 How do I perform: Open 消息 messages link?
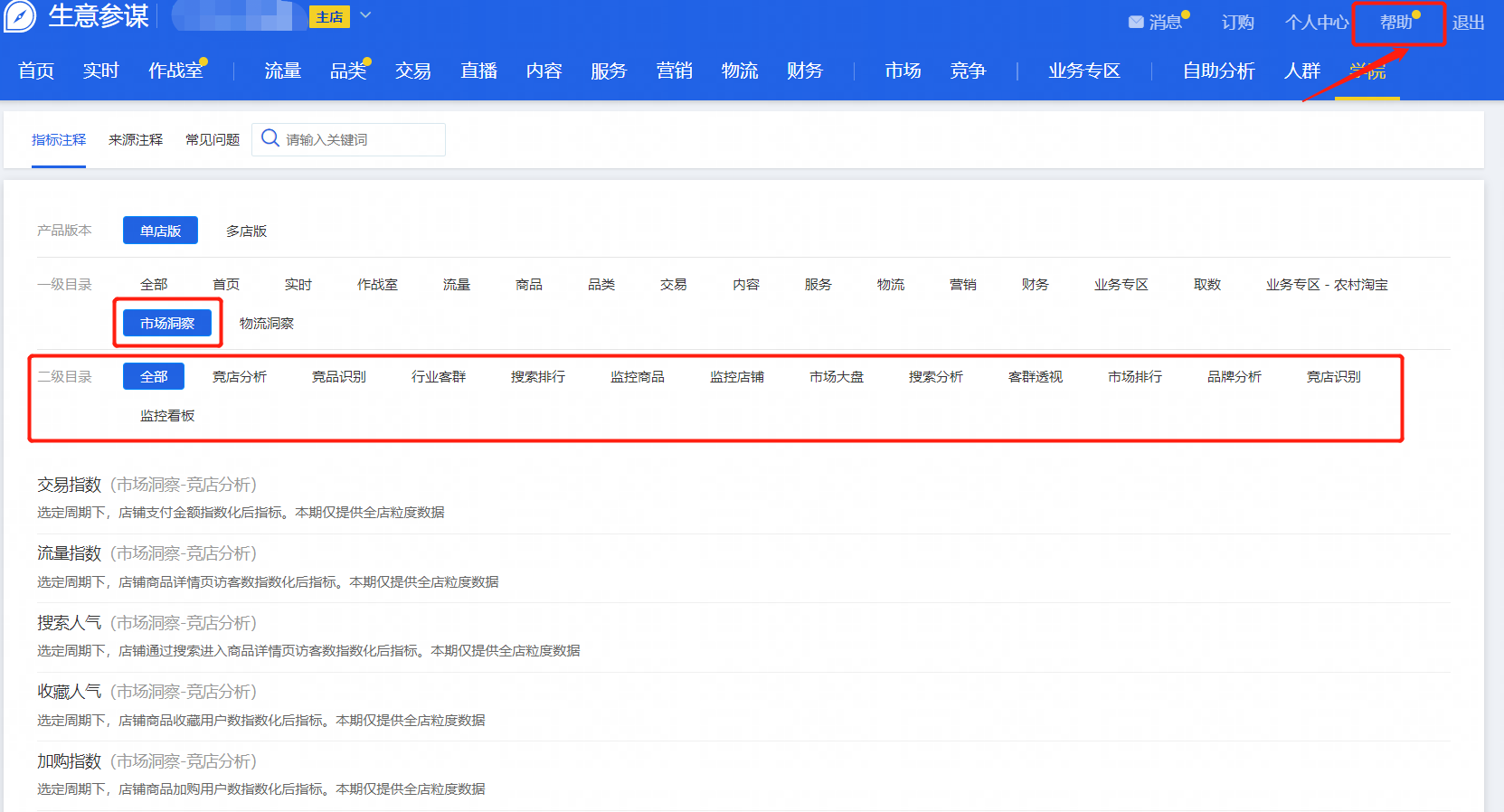pos(1165,23)
